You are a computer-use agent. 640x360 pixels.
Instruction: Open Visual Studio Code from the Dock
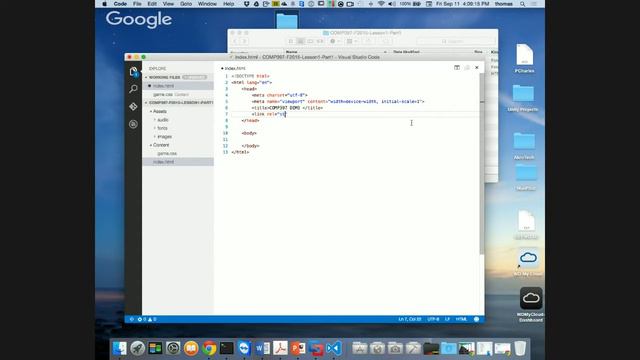click(333, 348)
